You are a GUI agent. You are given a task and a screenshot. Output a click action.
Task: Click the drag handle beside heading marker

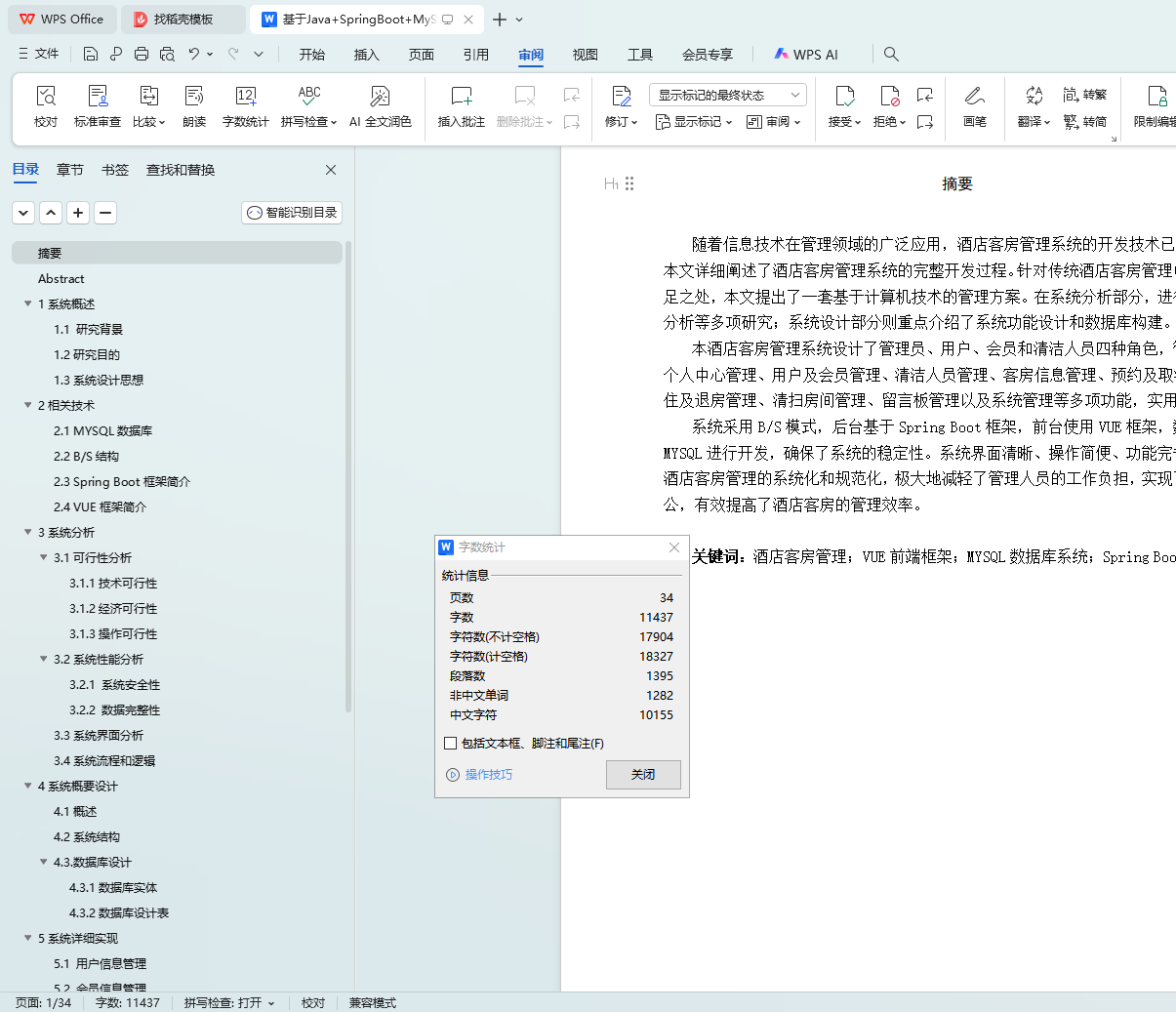pyautogui.click(x=629, y=183)
